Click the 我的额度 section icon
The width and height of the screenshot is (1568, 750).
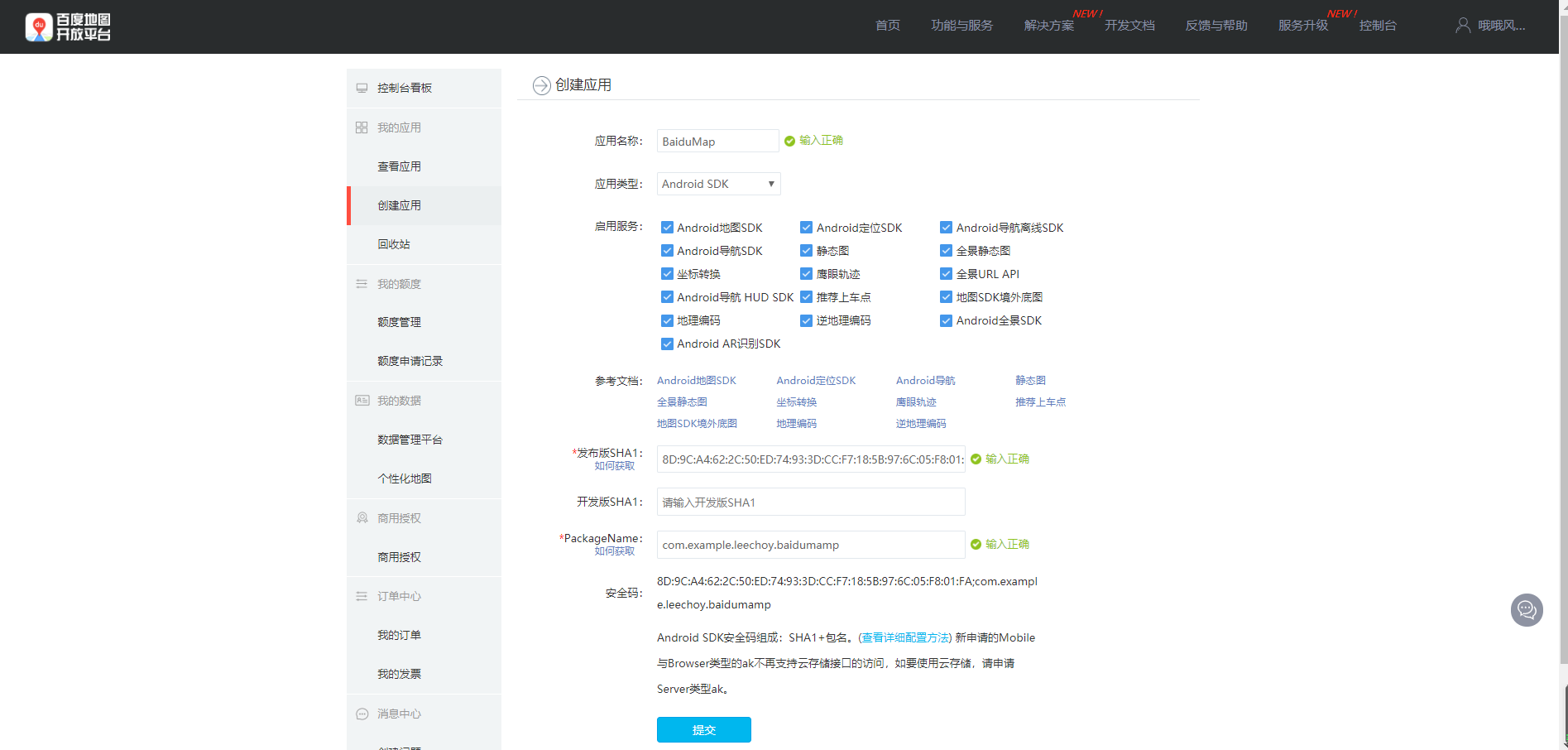coord(362,284)
